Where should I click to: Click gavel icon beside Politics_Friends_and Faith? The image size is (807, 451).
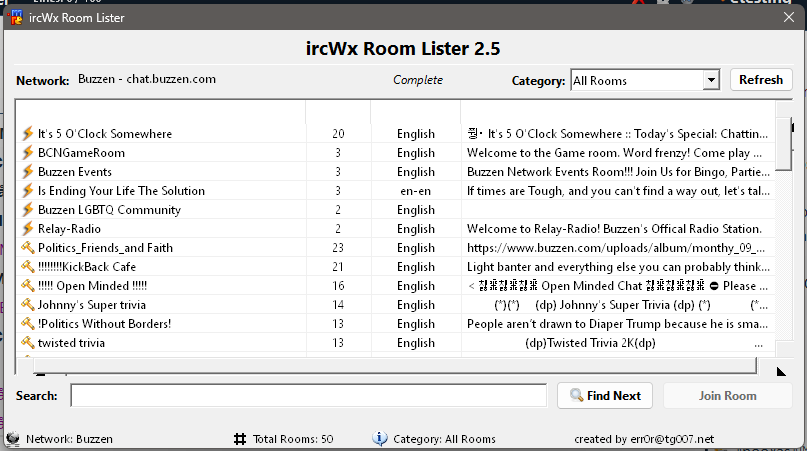click(27, 248)
